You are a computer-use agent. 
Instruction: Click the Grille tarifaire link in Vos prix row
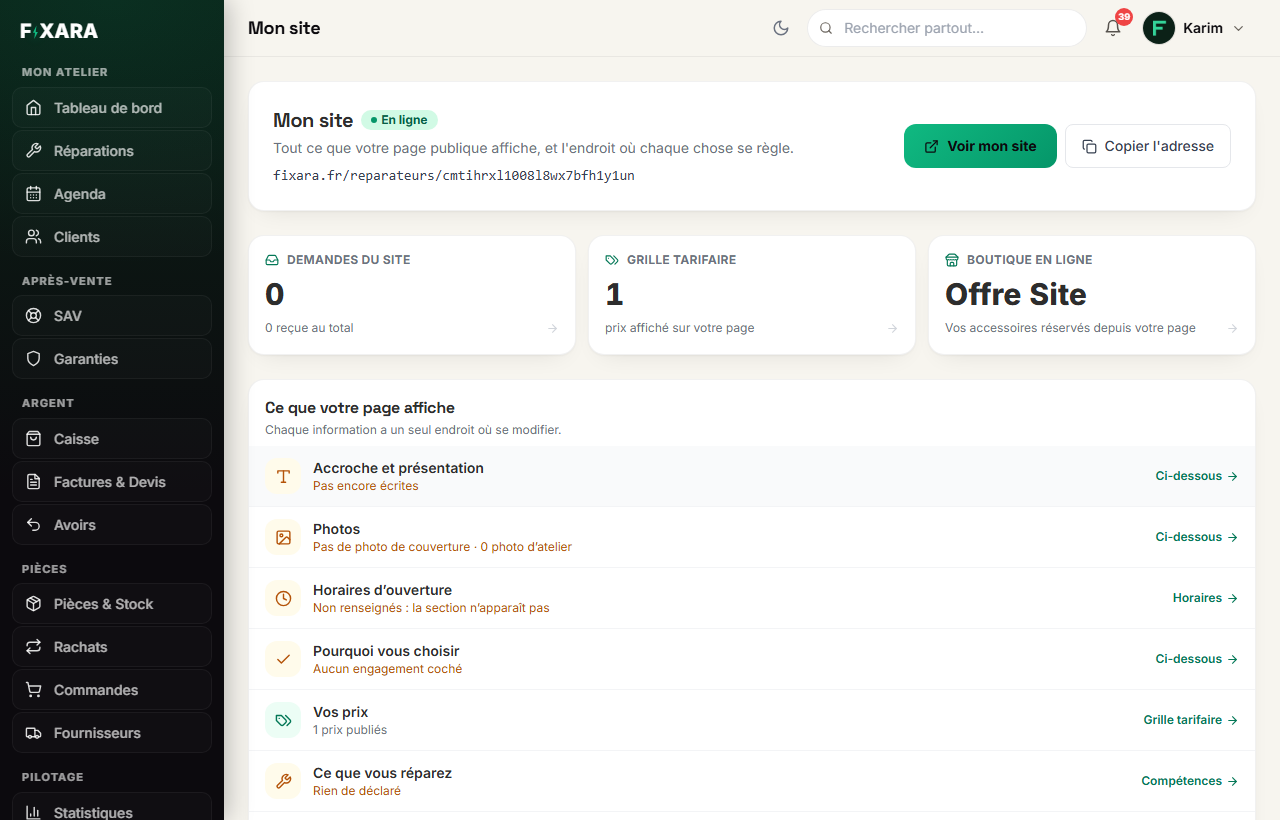coord(1191,720)
